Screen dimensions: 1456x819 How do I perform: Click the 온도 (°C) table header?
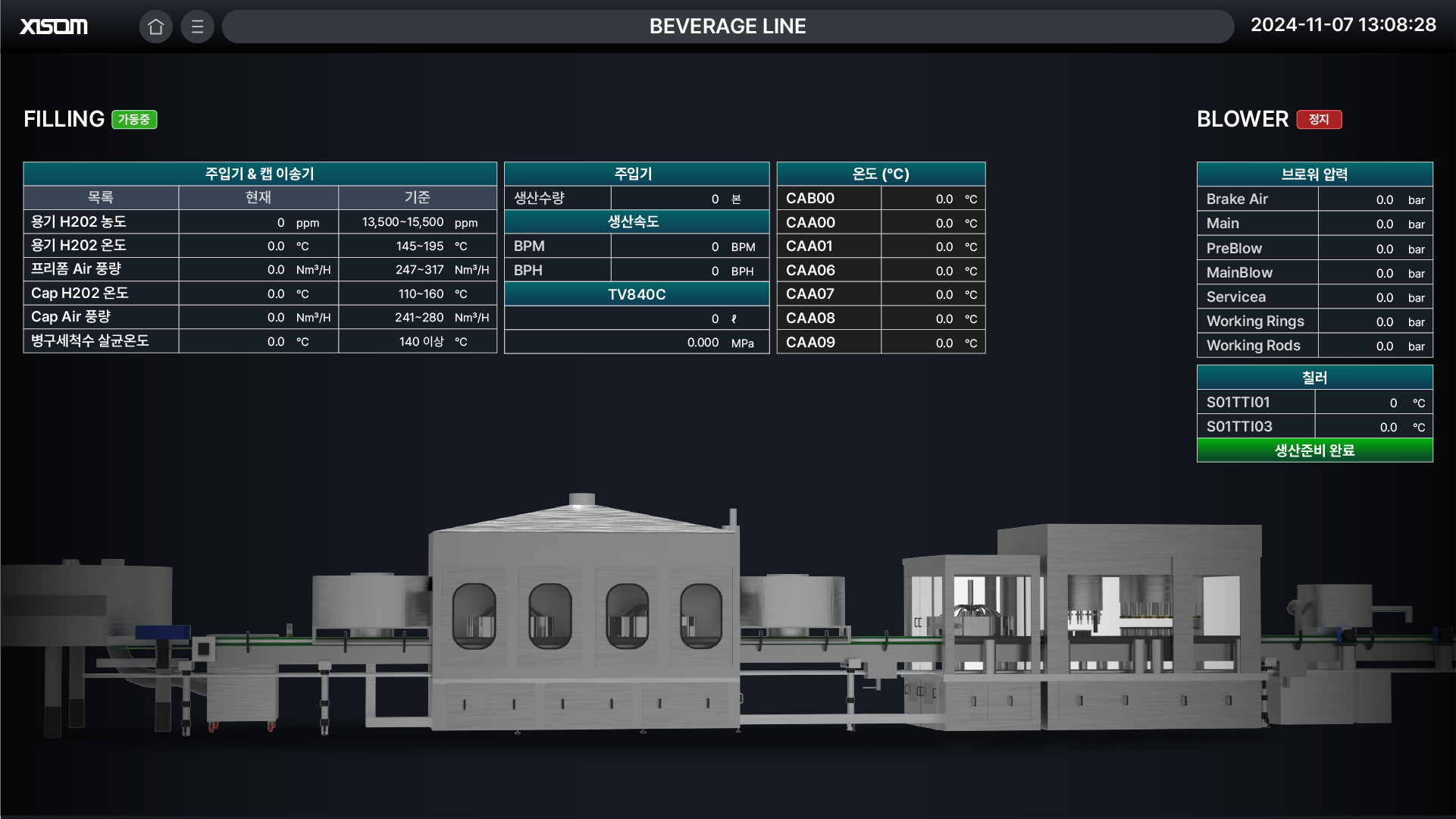[881, 174]
